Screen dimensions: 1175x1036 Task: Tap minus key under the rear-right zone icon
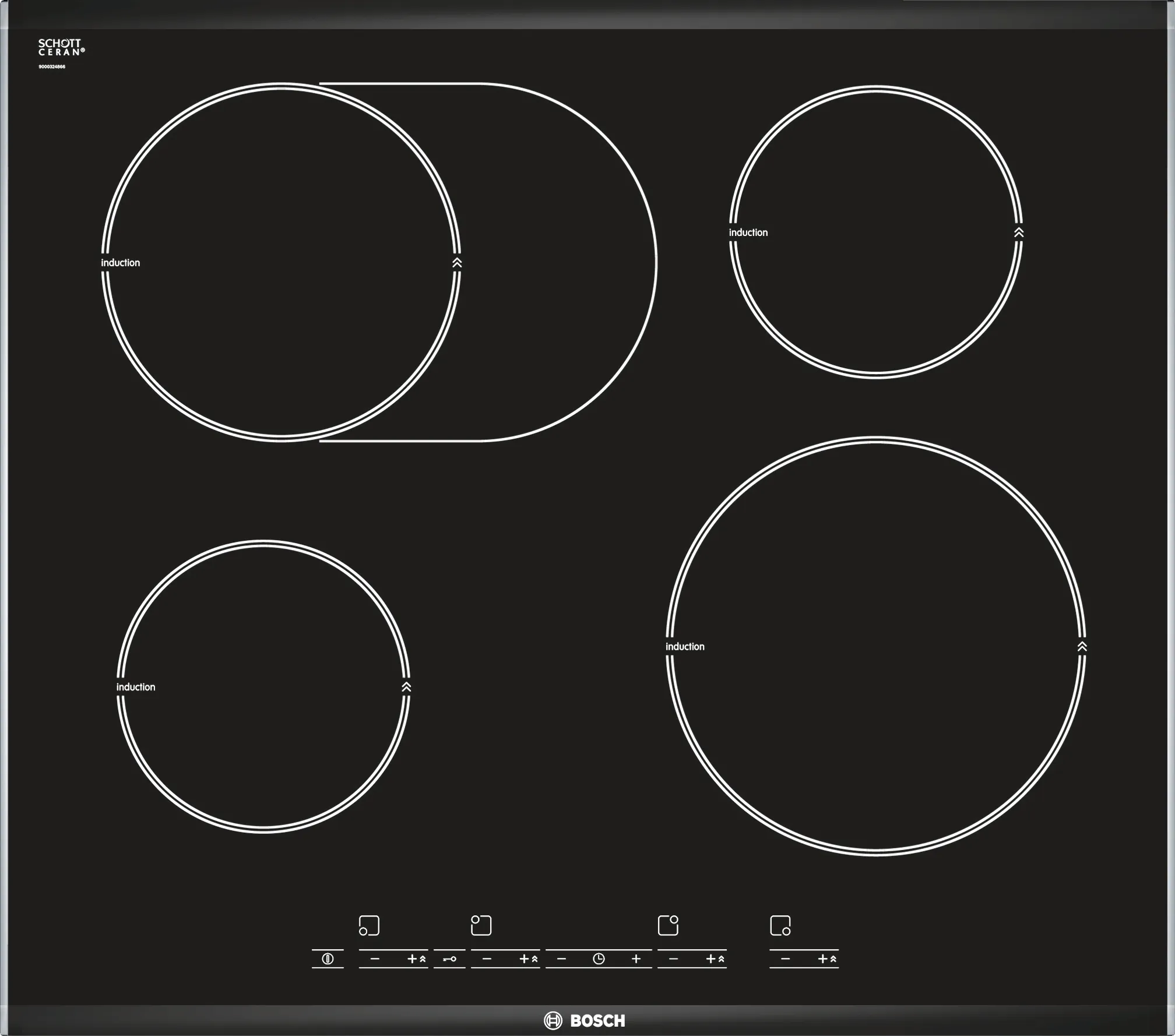coord(673,959)
